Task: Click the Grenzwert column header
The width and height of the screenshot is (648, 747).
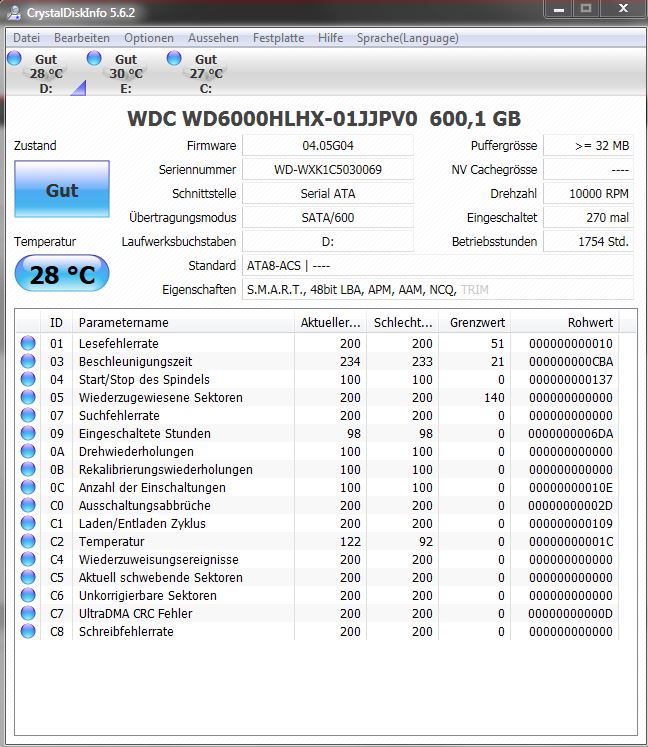Action: [475, 323]
